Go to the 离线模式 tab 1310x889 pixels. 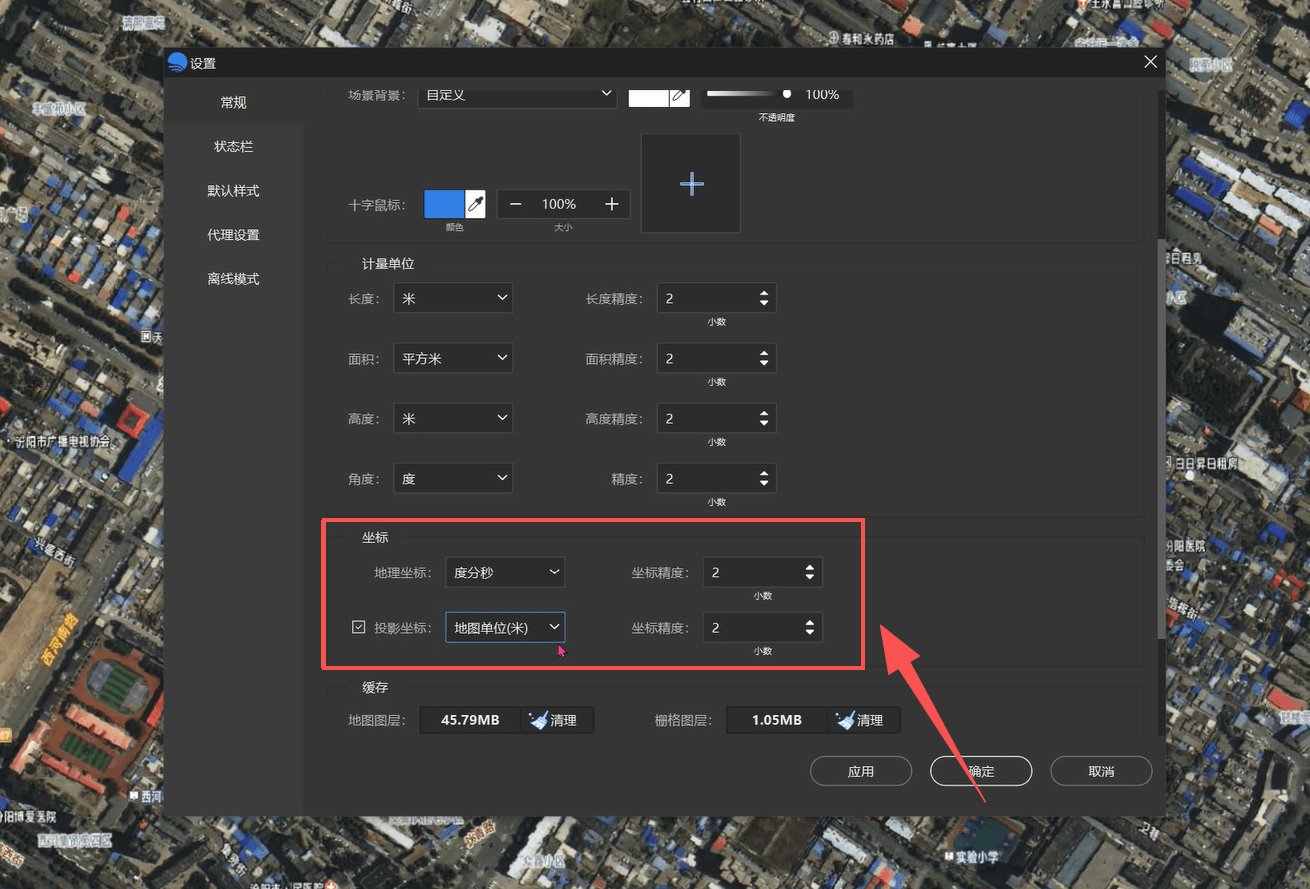tap(233, 278)
